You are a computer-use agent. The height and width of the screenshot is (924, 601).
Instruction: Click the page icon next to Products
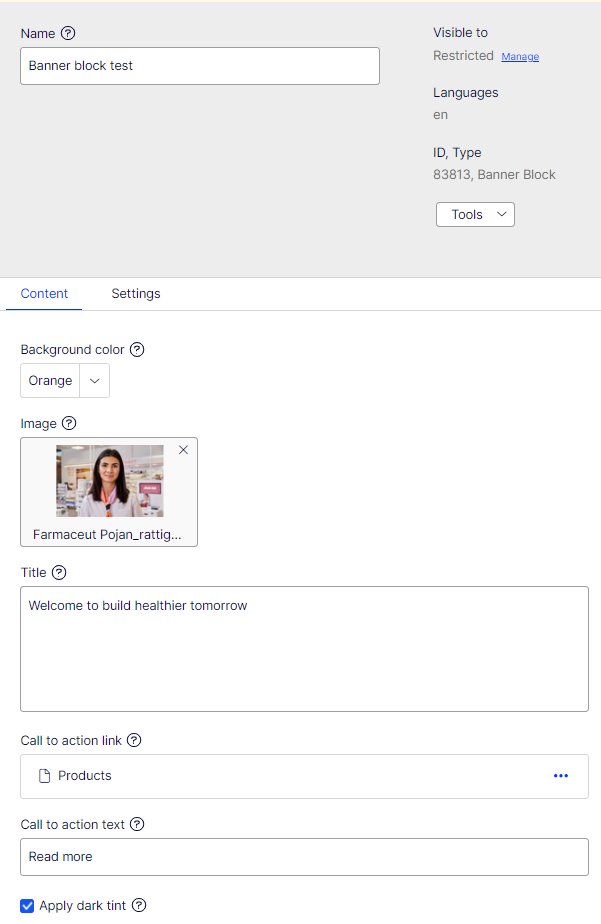pyautogui.click(x=44, y=776)
